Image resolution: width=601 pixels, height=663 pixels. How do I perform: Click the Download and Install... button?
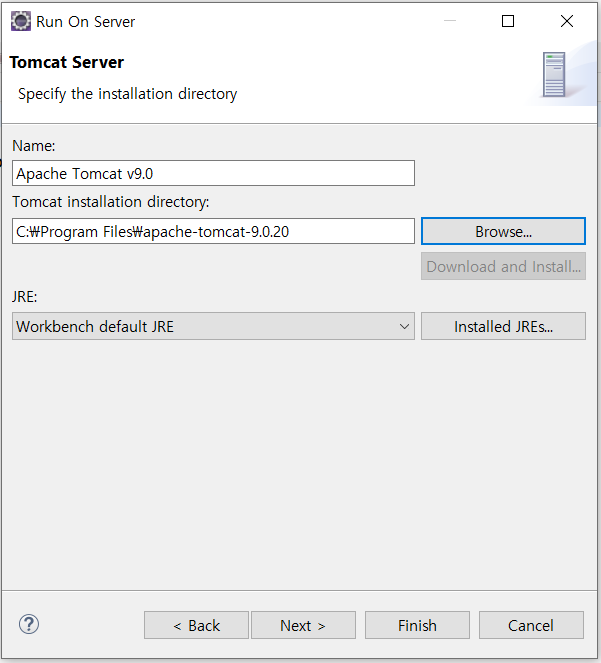503,266
